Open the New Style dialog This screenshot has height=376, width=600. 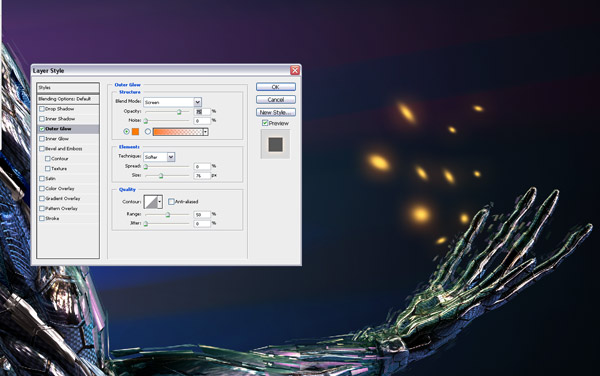click(x=276, y=112)
